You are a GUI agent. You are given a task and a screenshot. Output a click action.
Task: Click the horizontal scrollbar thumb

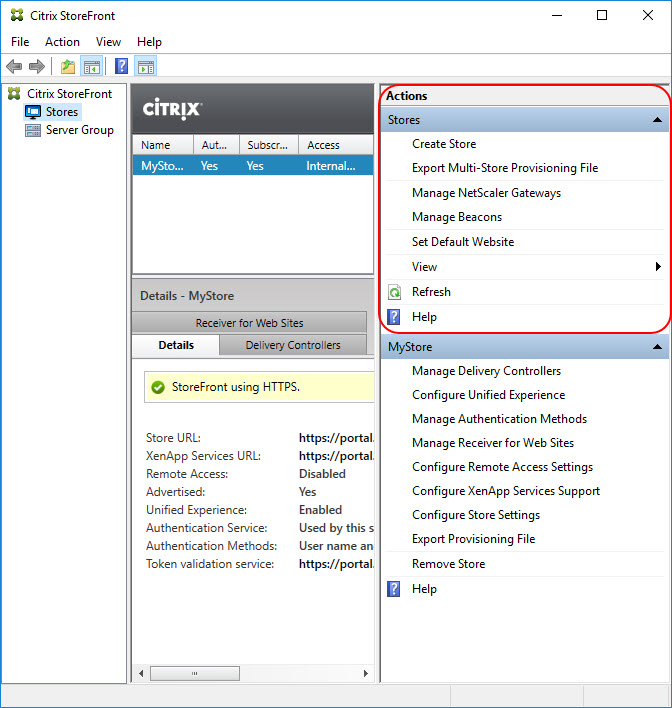[x=195, y=674]
